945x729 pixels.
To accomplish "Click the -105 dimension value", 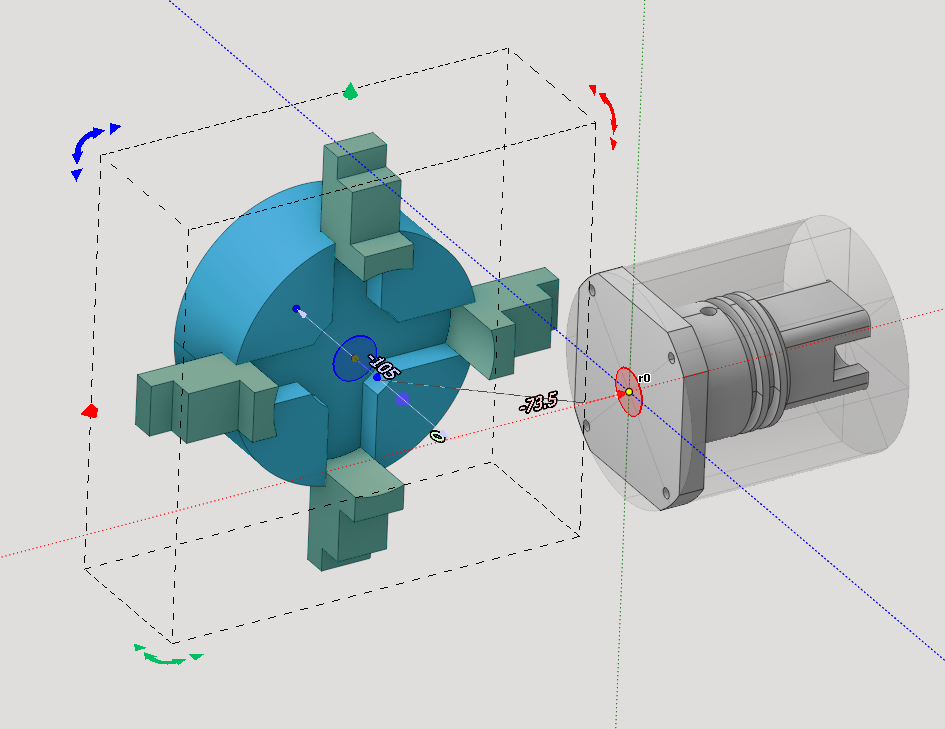I will click(x=384, y=366).
